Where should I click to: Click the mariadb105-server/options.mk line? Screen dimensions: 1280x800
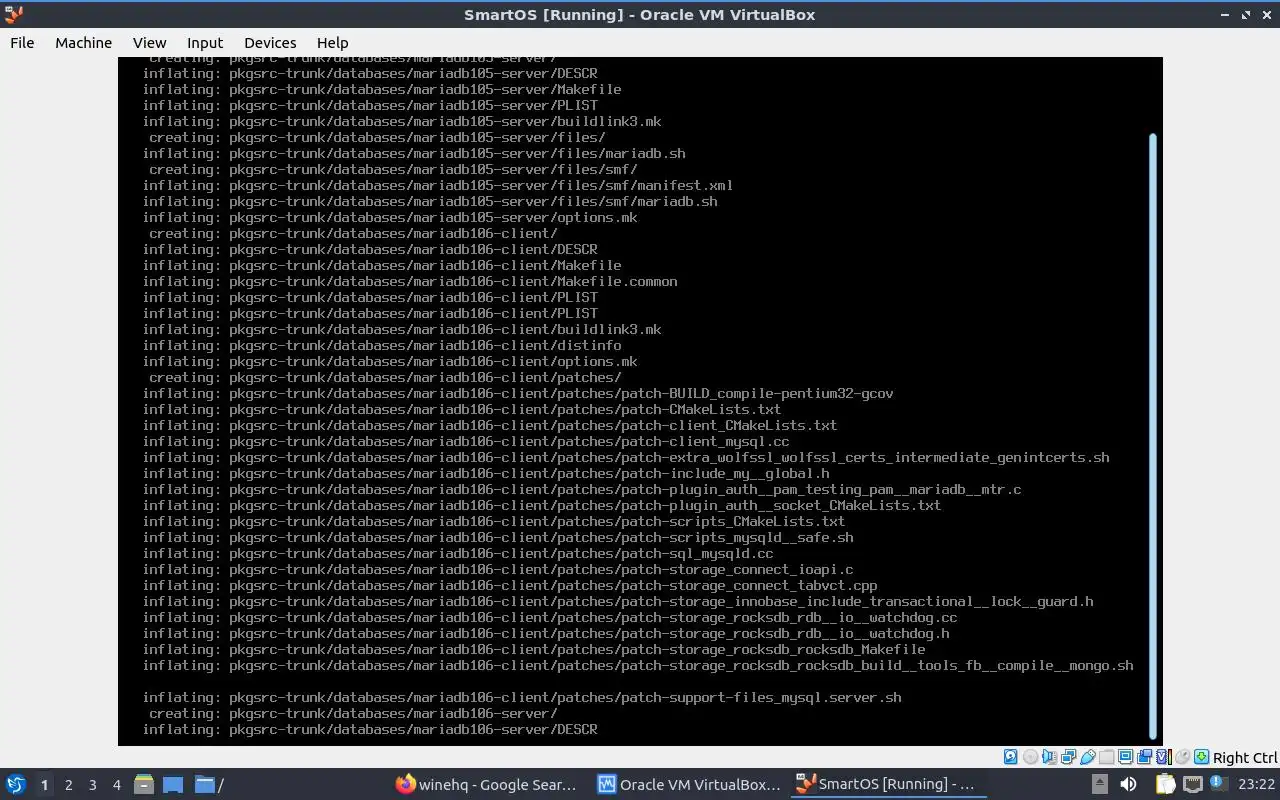390,217
